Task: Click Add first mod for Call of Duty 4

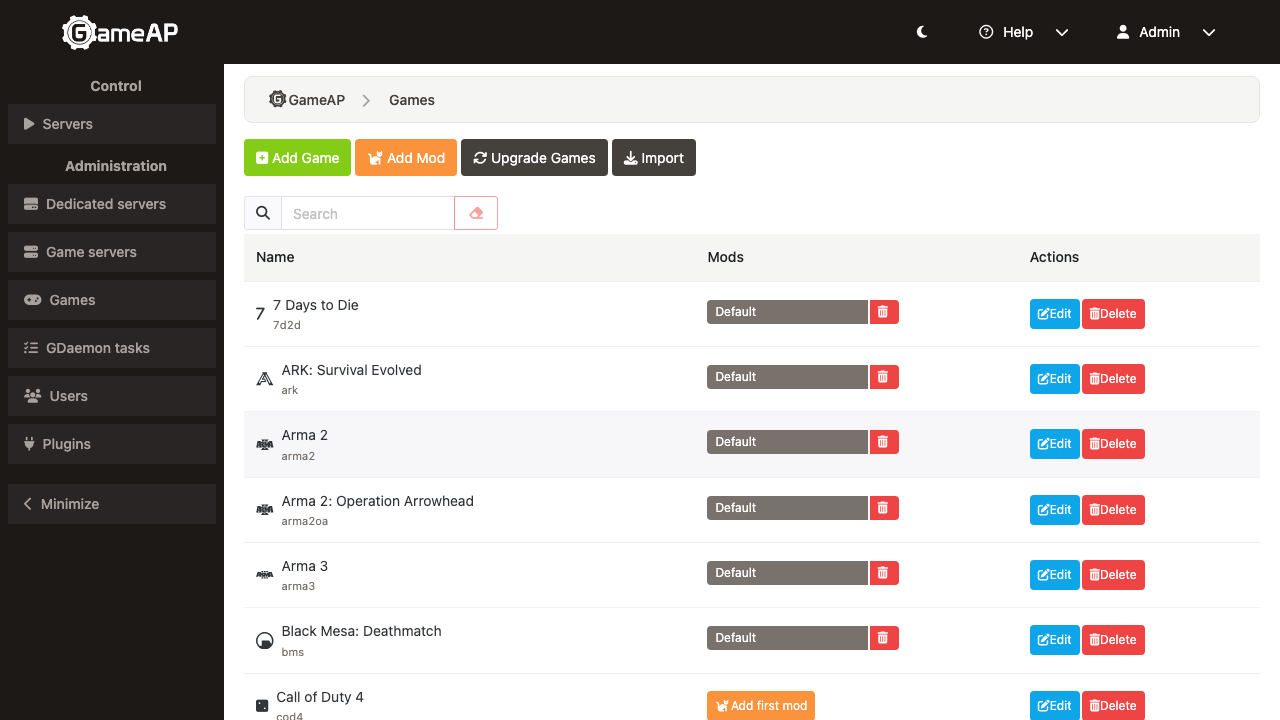Action: coord(761,706)
